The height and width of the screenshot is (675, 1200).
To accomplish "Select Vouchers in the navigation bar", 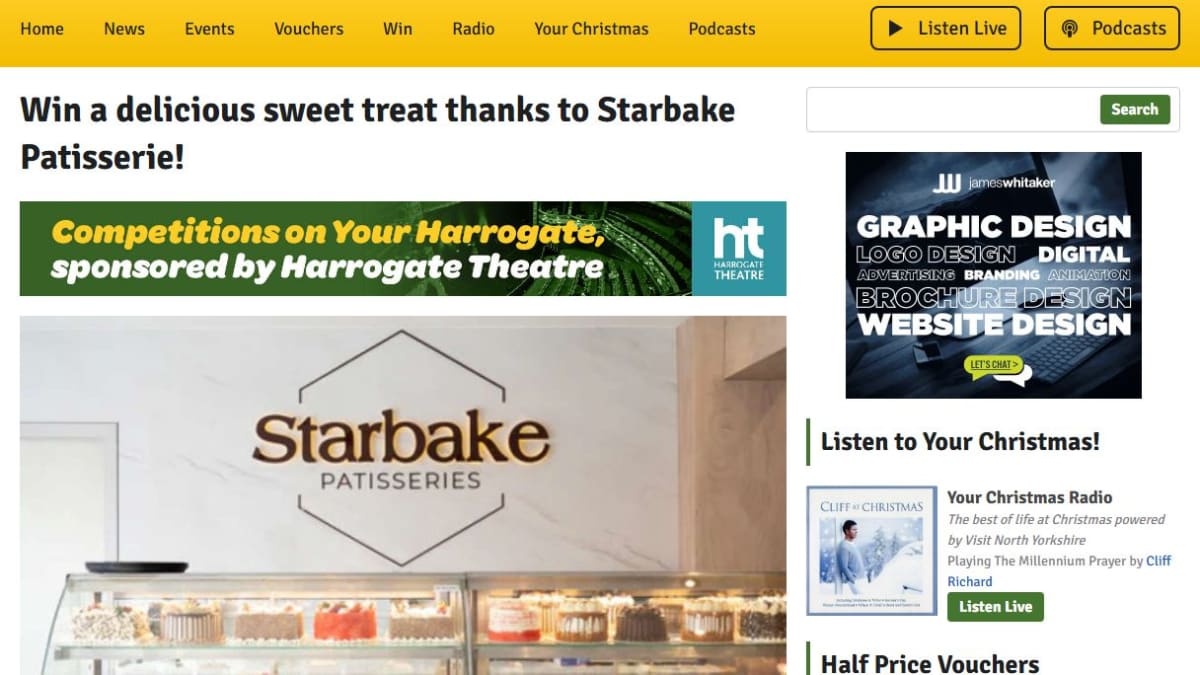I will pos(309,28).
